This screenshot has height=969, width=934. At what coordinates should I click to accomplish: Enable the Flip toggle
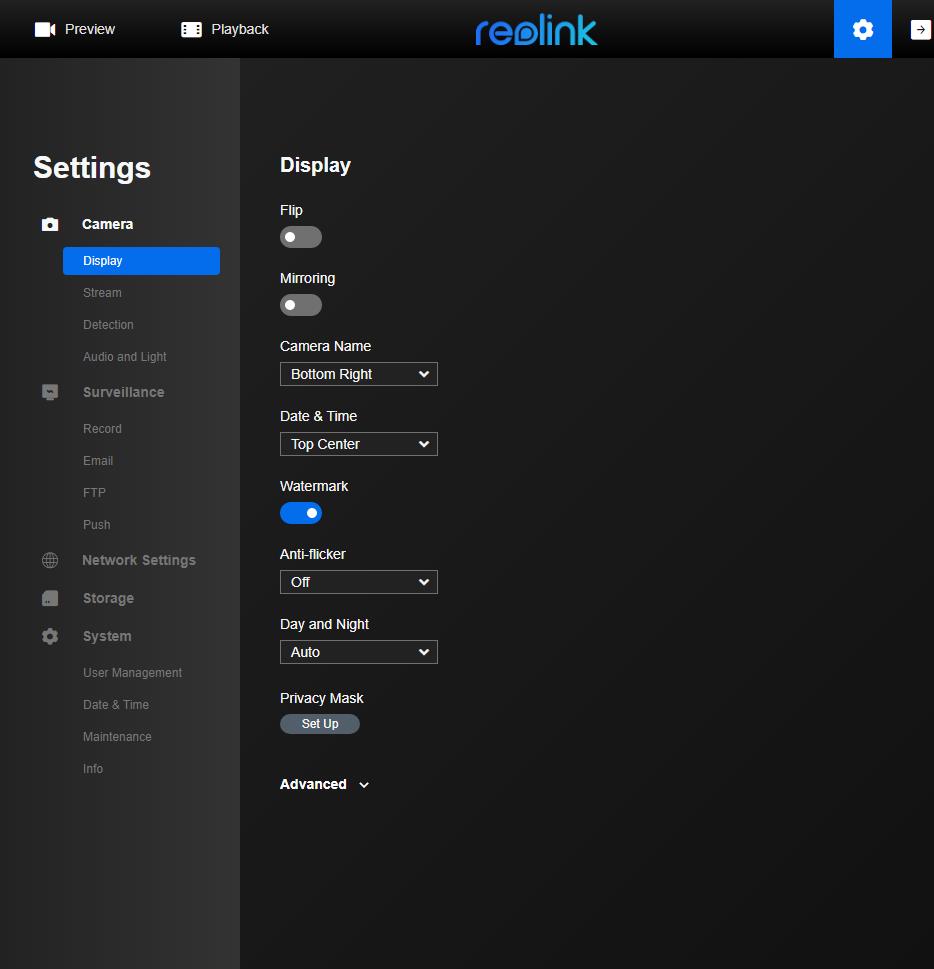click(301, 237)
